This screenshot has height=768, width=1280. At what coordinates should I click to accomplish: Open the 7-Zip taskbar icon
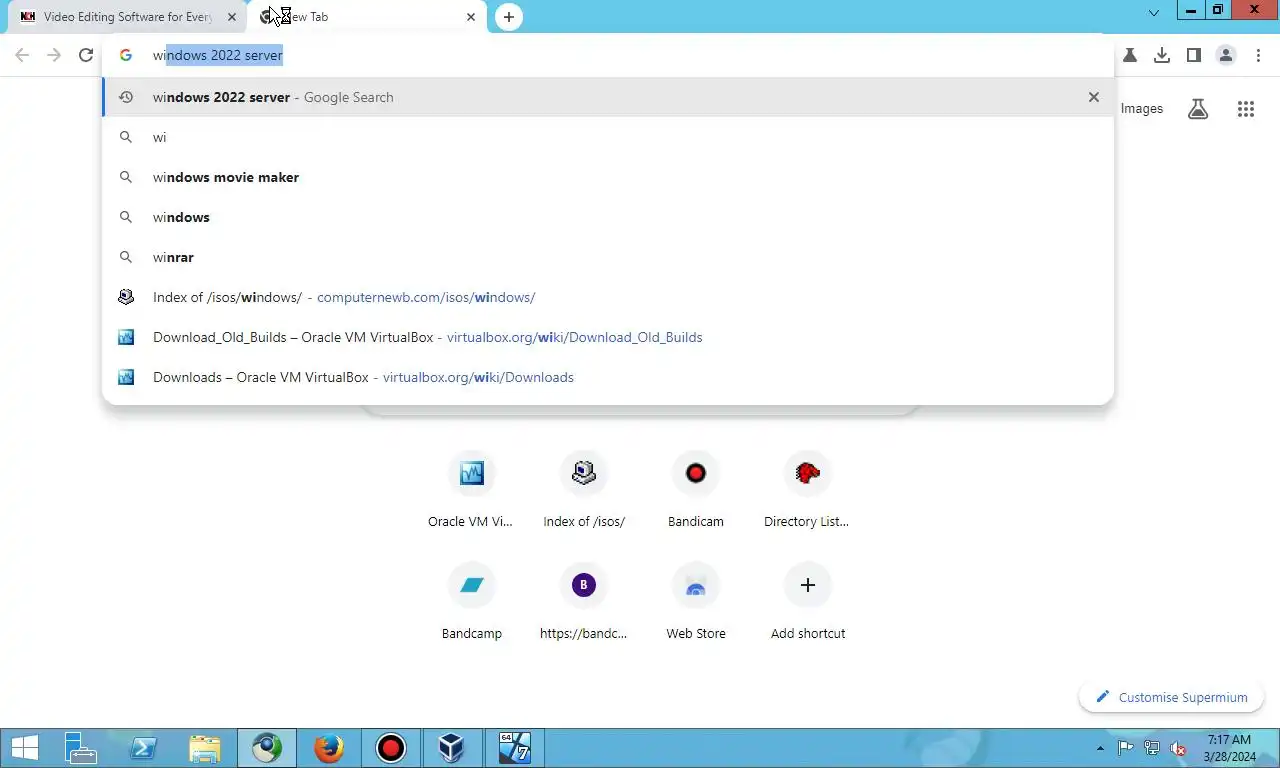point(515,748)
